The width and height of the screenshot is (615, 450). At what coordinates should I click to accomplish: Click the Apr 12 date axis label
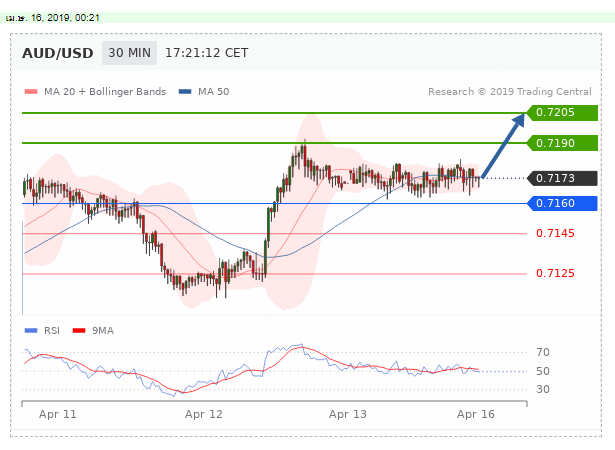click(204, 414)
